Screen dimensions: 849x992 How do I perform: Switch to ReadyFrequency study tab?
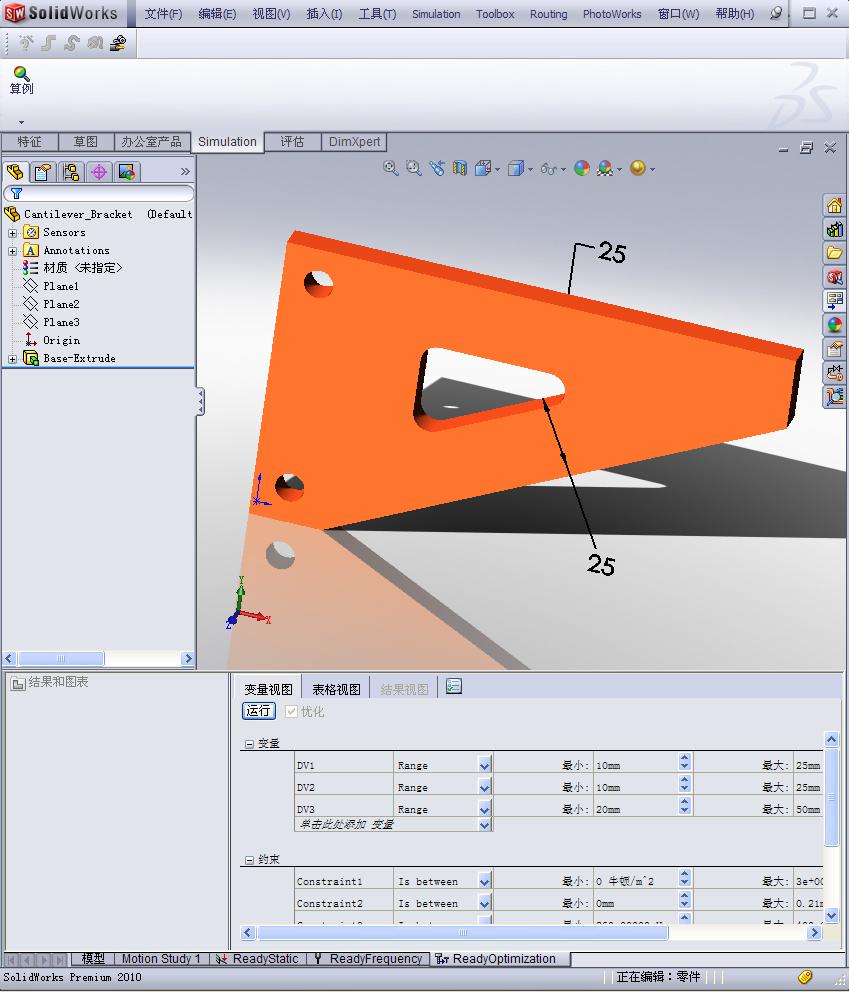tap(369, 959)
